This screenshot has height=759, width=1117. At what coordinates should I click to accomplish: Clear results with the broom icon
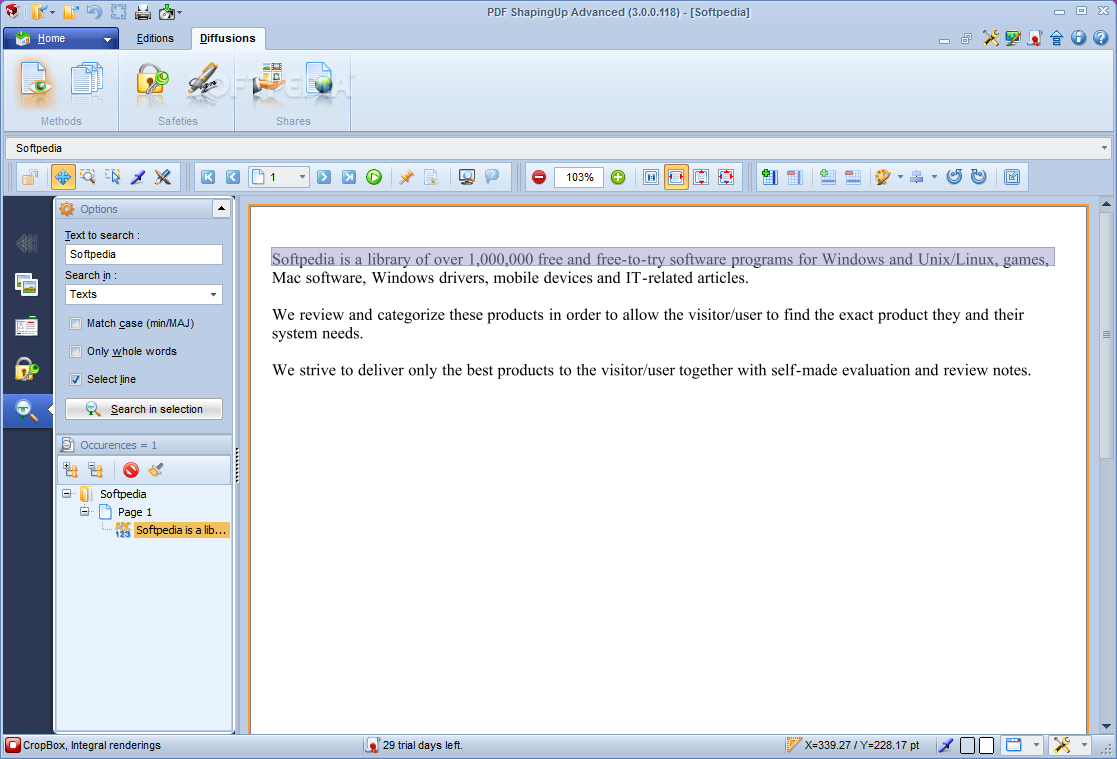tap(155, 470)
